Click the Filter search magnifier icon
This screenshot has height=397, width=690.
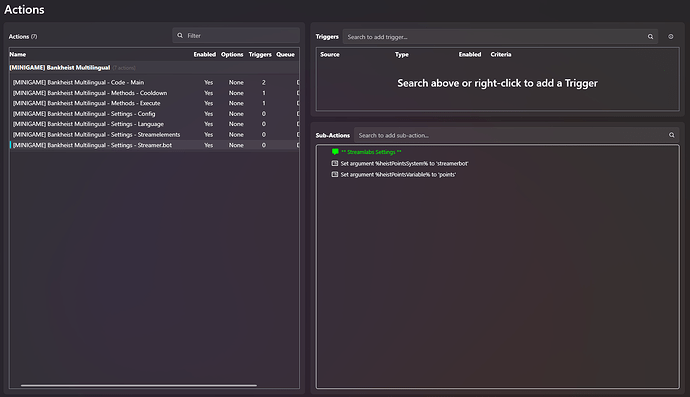[180, 36]
